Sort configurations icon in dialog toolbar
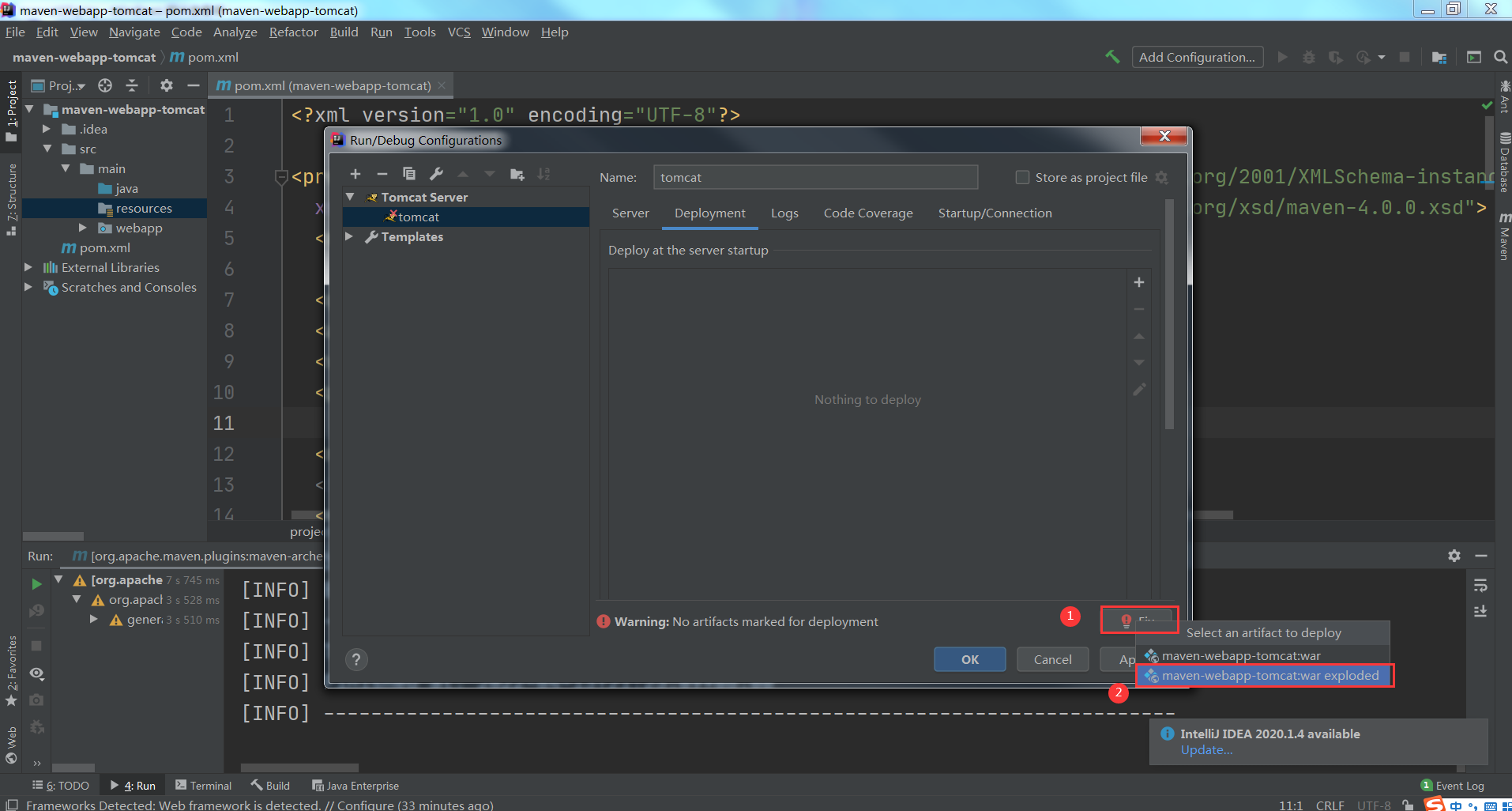The height and width of the screenshot is (811, 1512). click(543, 174)
